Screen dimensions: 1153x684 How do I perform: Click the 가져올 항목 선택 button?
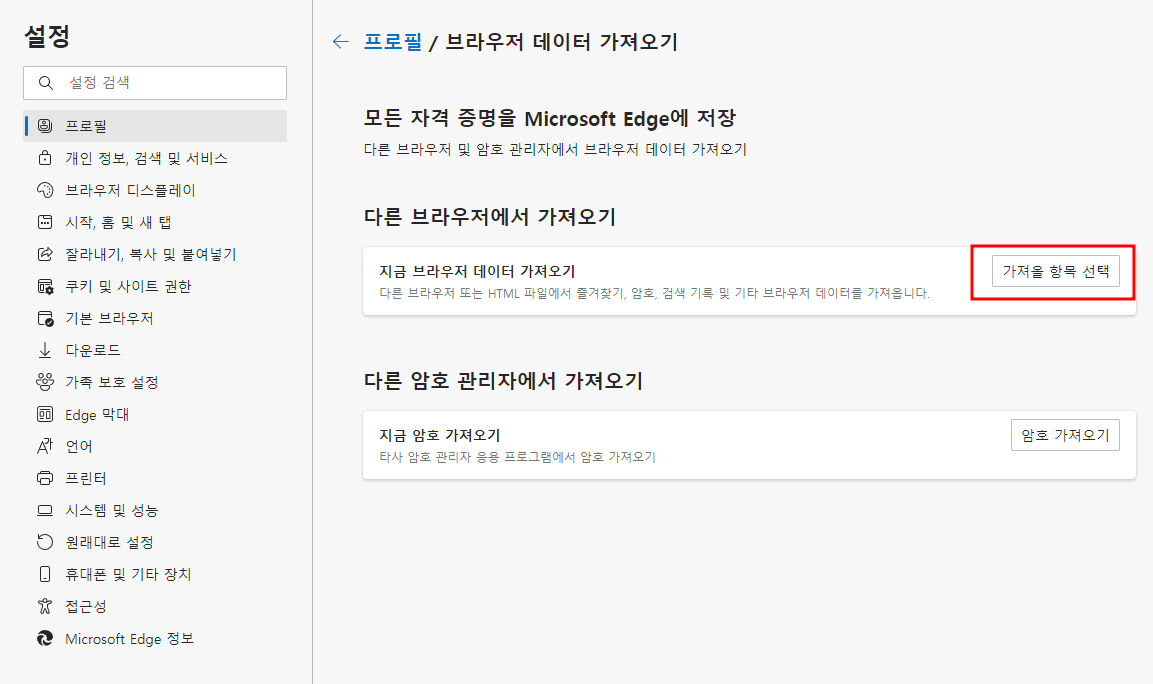(1055, 271)
